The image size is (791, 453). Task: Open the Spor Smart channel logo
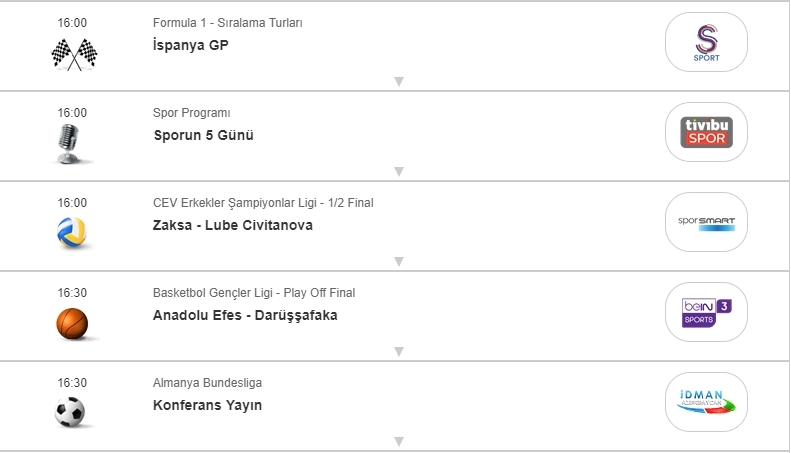click(706, 221)
